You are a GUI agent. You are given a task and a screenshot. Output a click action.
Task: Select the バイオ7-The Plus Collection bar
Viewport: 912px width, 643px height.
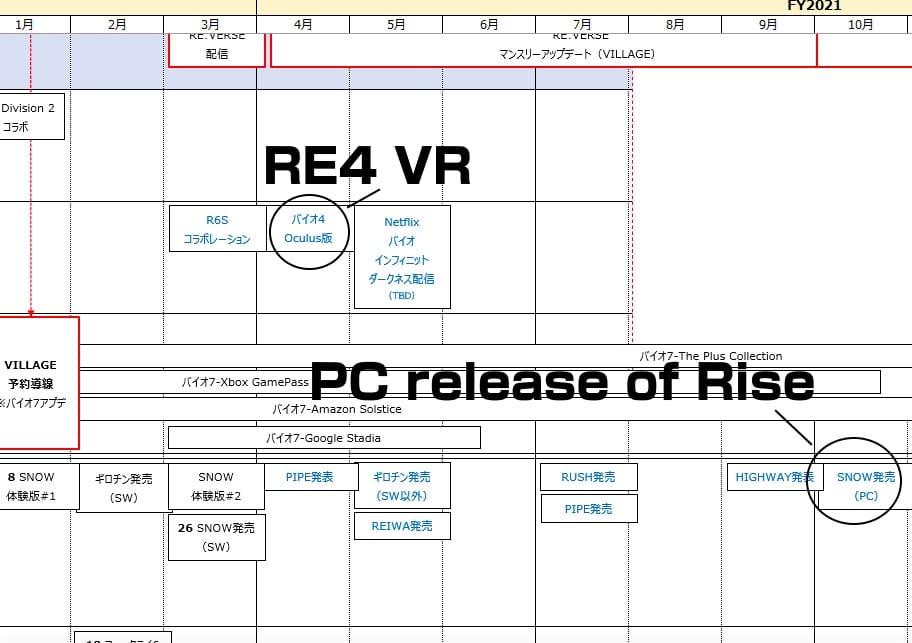tap(710, 356)
